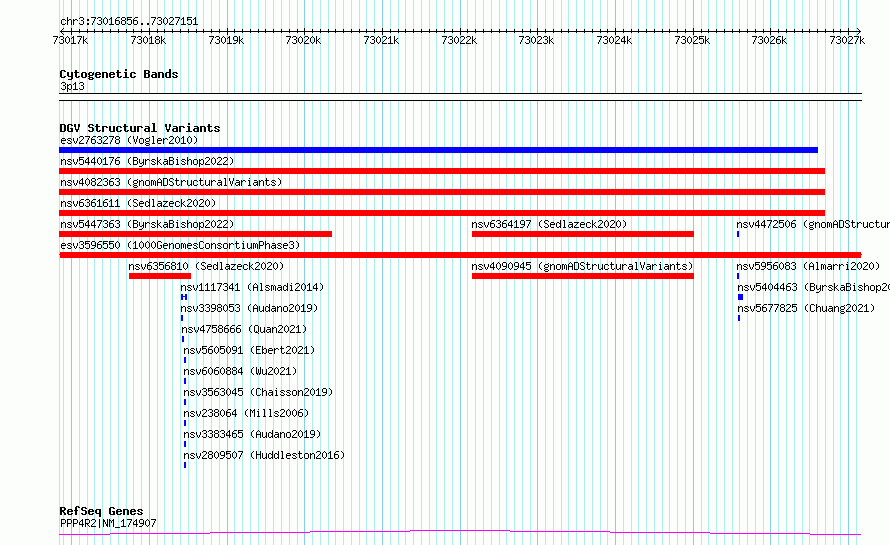
Task: Open the esv2763278 (Vogler2010) label
Action: click(129, 140)
